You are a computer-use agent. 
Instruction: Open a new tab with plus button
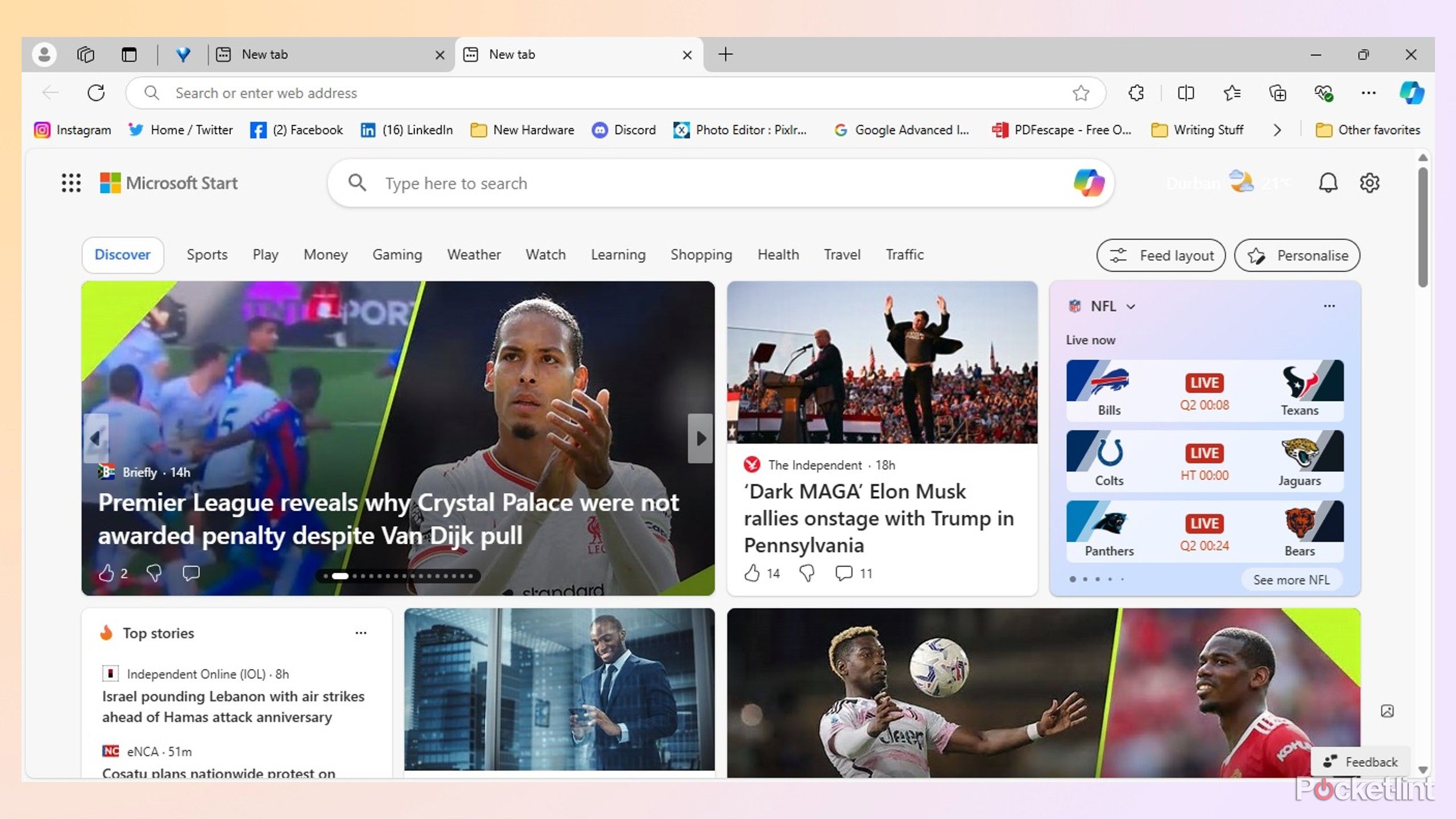726,55
